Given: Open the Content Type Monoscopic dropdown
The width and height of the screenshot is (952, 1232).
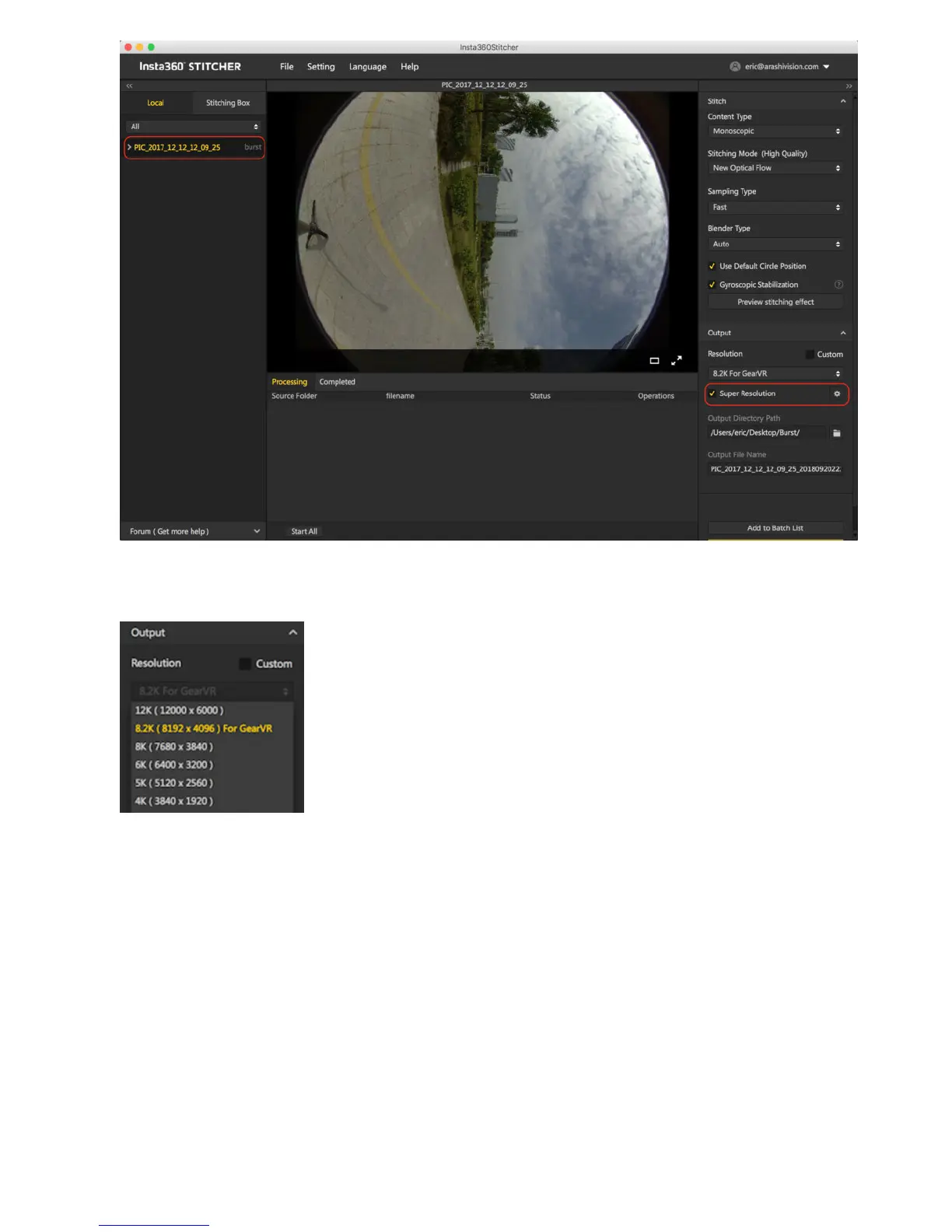Looking at the screenshot, I should point(775,131).
